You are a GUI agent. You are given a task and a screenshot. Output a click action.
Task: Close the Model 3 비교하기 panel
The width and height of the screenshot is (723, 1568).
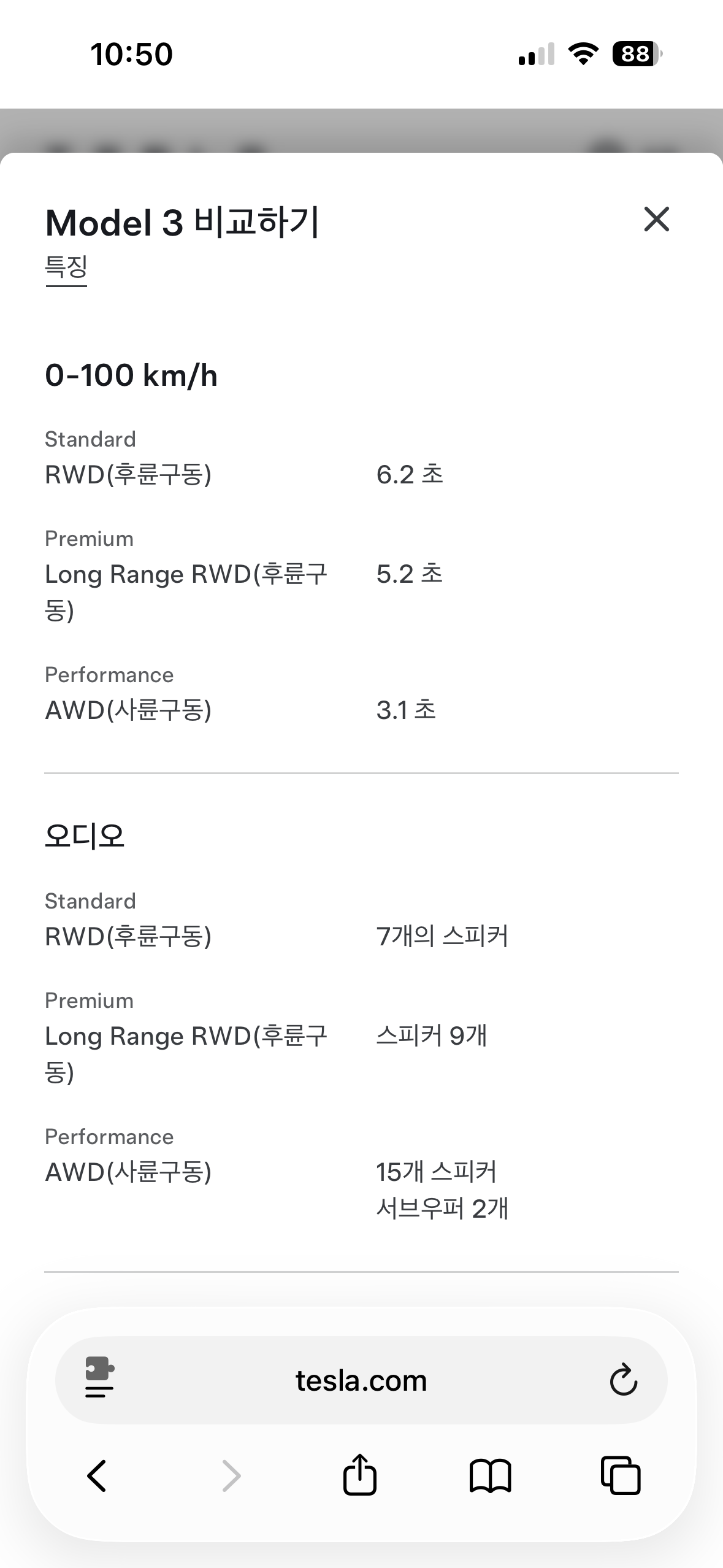pyautogui.click(x=656, y=220)
